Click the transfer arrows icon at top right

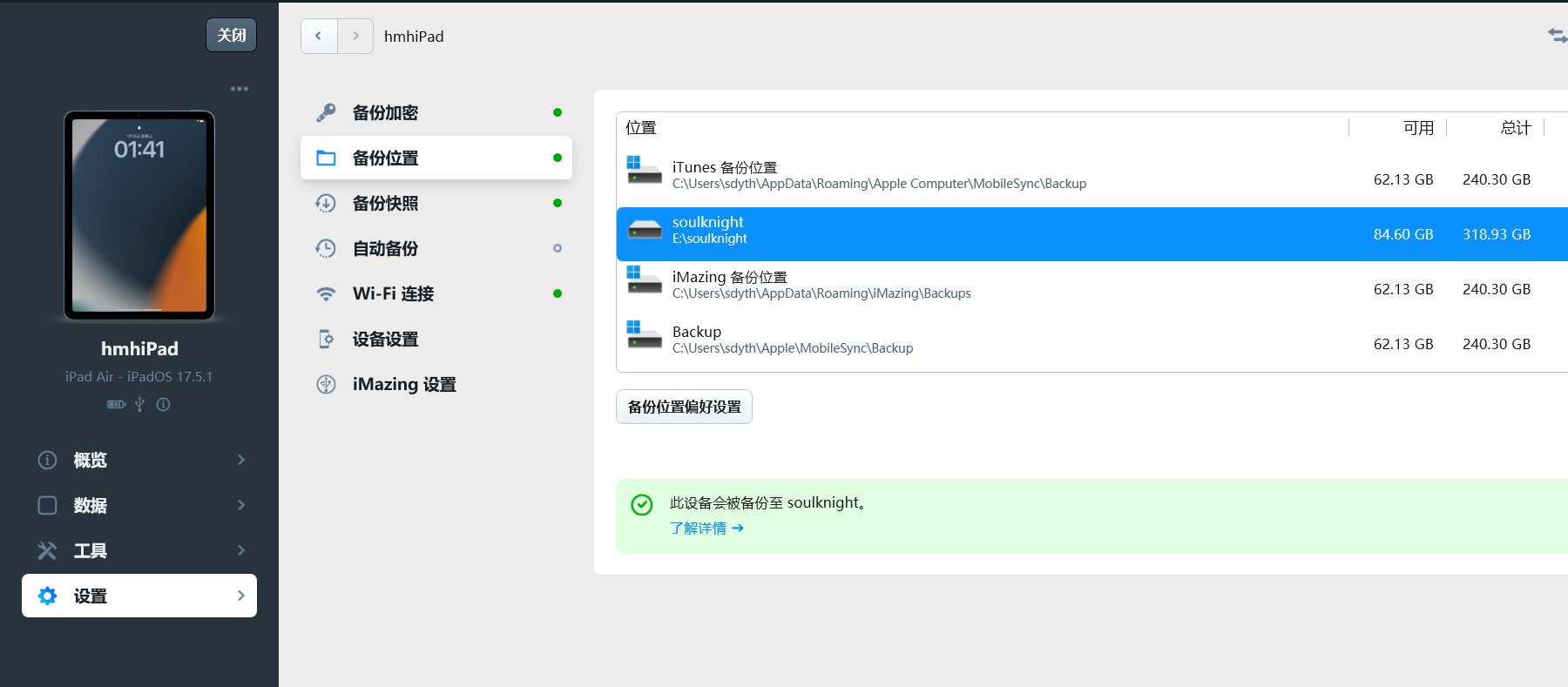tap(1556, 36)
